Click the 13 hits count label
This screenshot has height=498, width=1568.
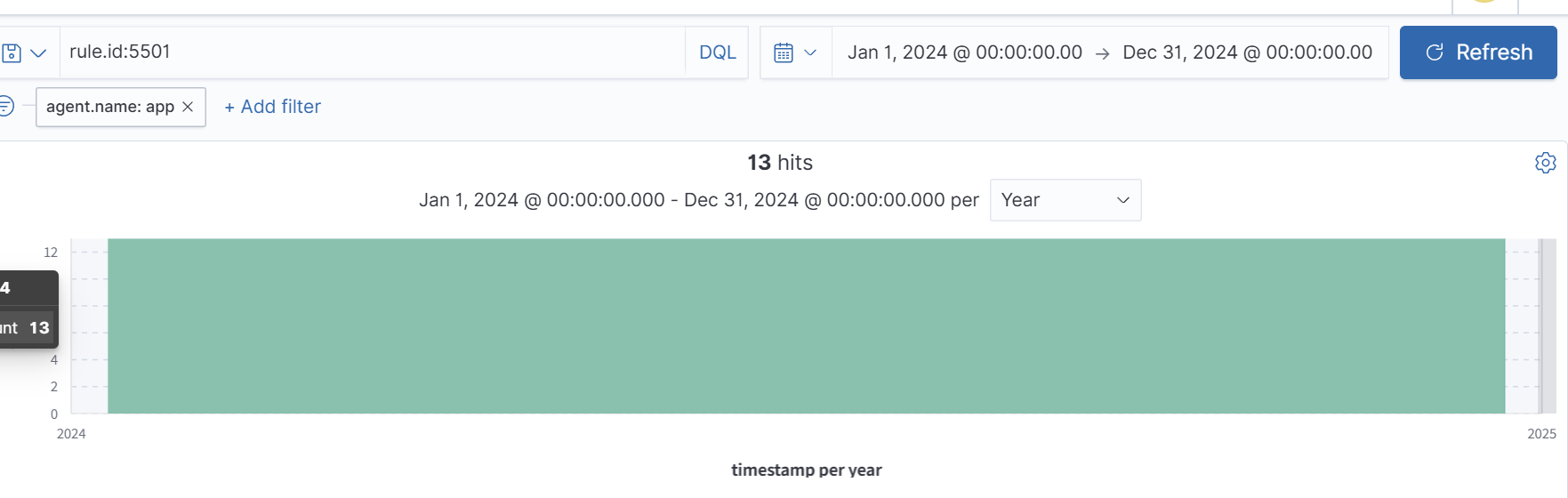(x=779, y=163)
